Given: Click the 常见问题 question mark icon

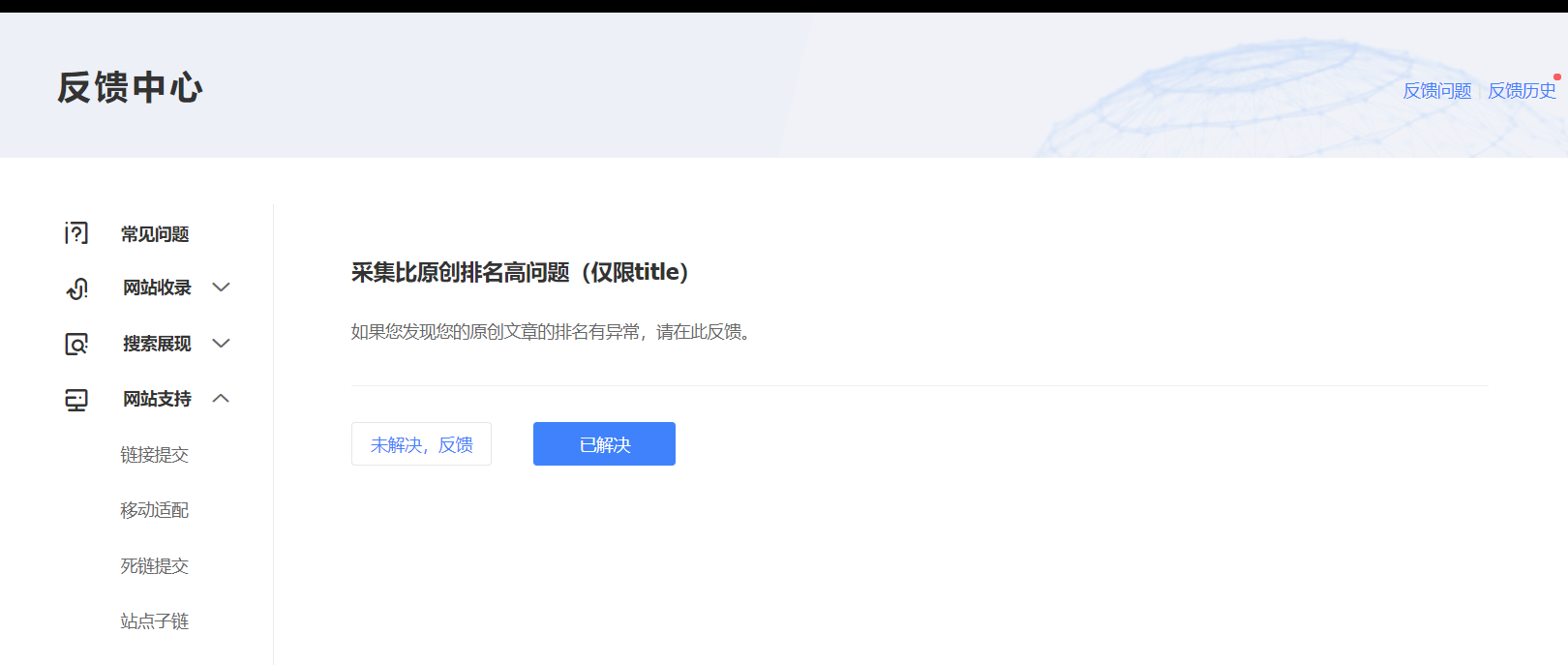Looking at the screenshot, I should tap(76, 233).
